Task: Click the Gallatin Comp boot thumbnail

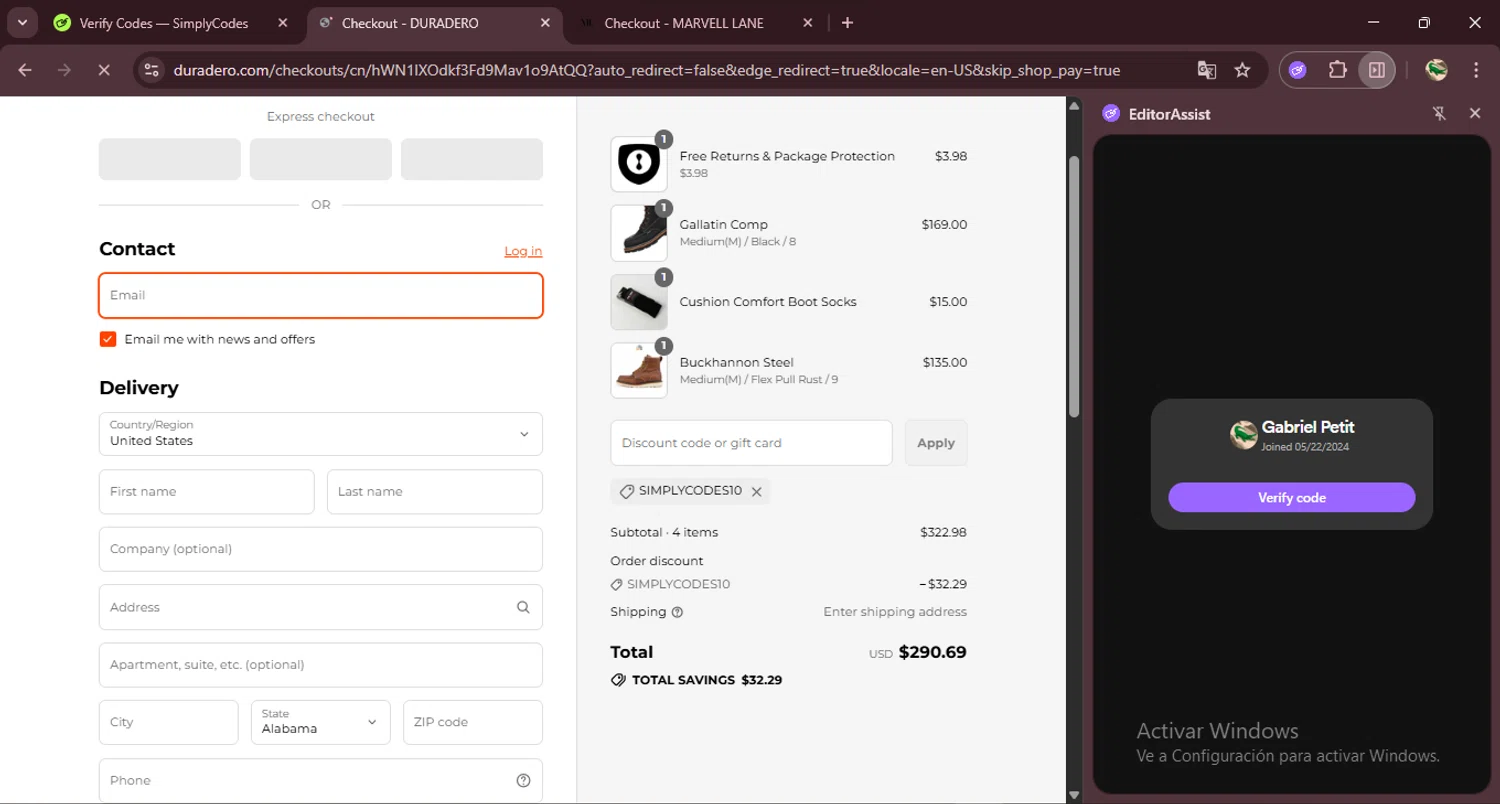Action: click(639, 233)
